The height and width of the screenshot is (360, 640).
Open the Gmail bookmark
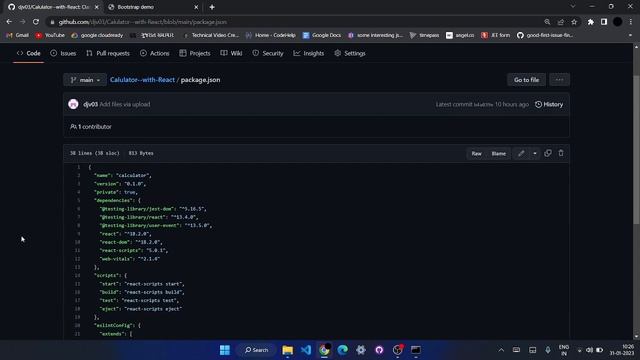[18, 36]
